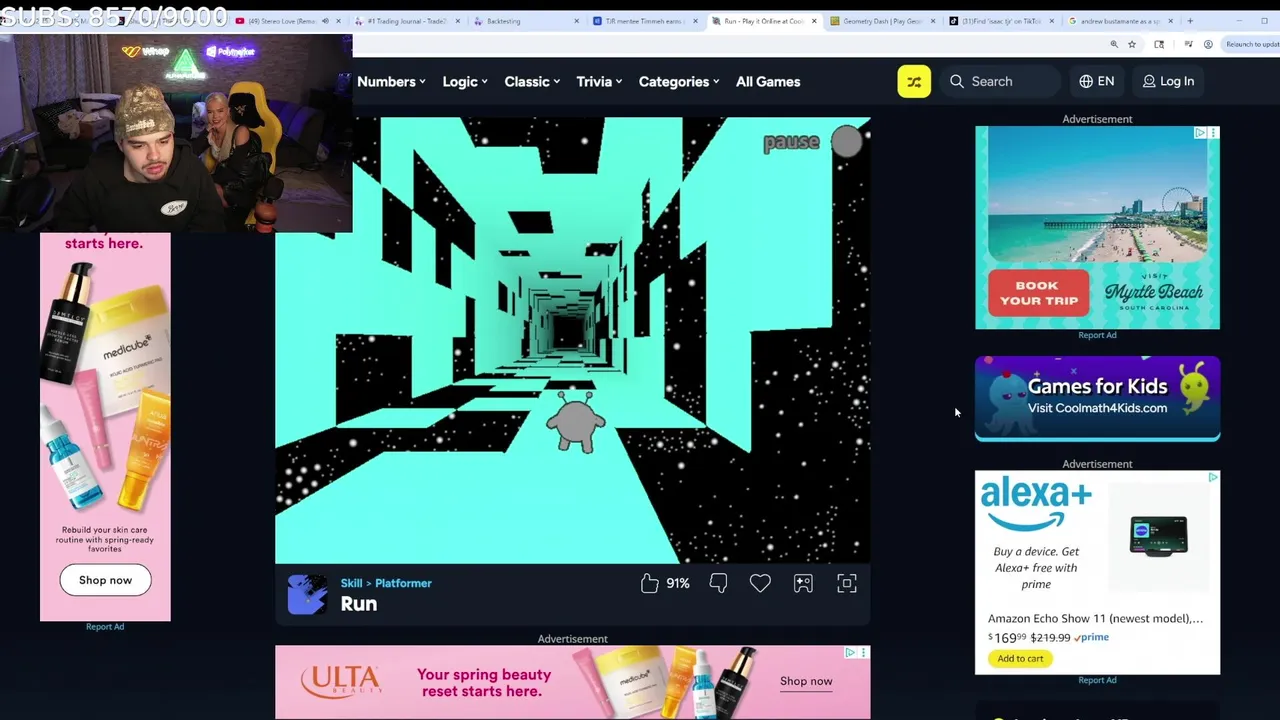Click the gray pause circle in game

click(x=847, y=142)
